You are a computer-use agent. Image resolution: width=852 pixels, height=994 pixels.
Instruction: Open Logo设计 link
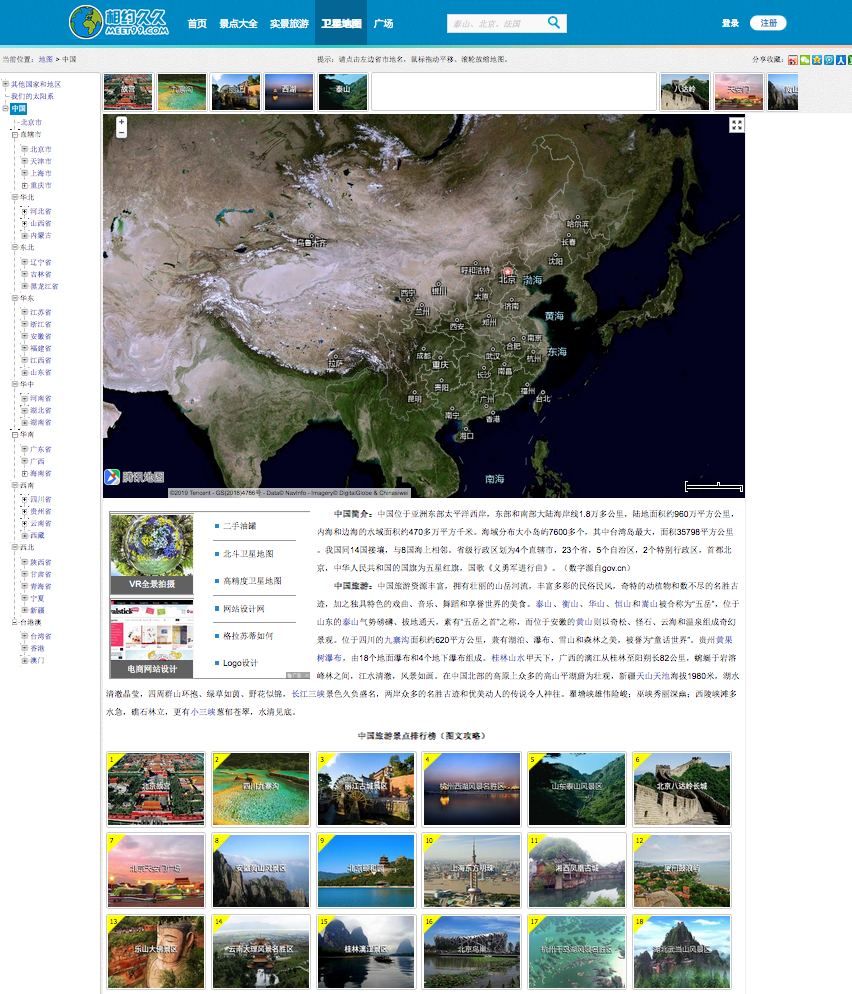point(240,663)
